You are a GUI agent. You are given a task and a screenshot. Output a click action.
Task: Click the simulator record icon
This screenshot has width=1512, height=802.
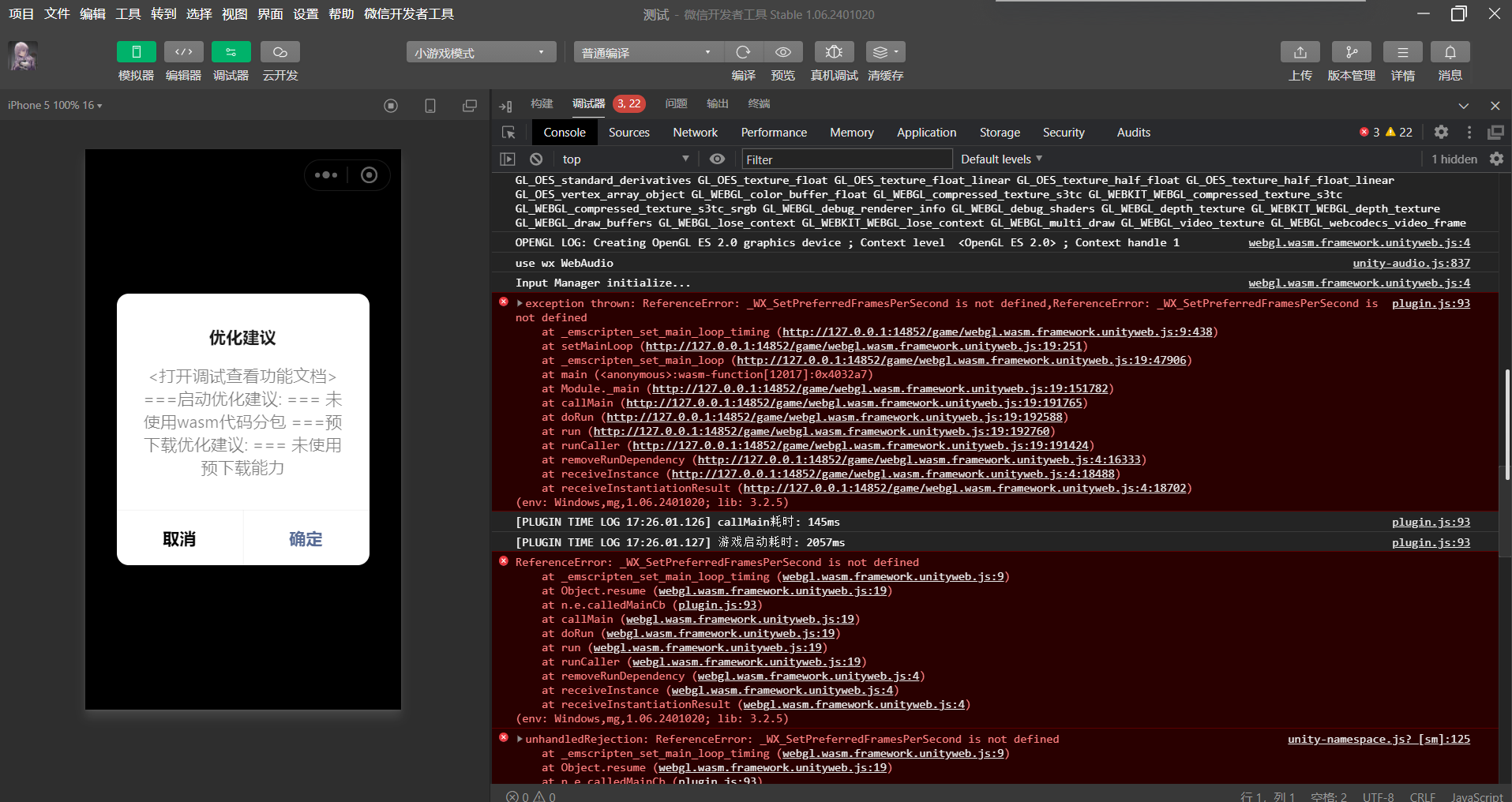click(x=391, y=106)
